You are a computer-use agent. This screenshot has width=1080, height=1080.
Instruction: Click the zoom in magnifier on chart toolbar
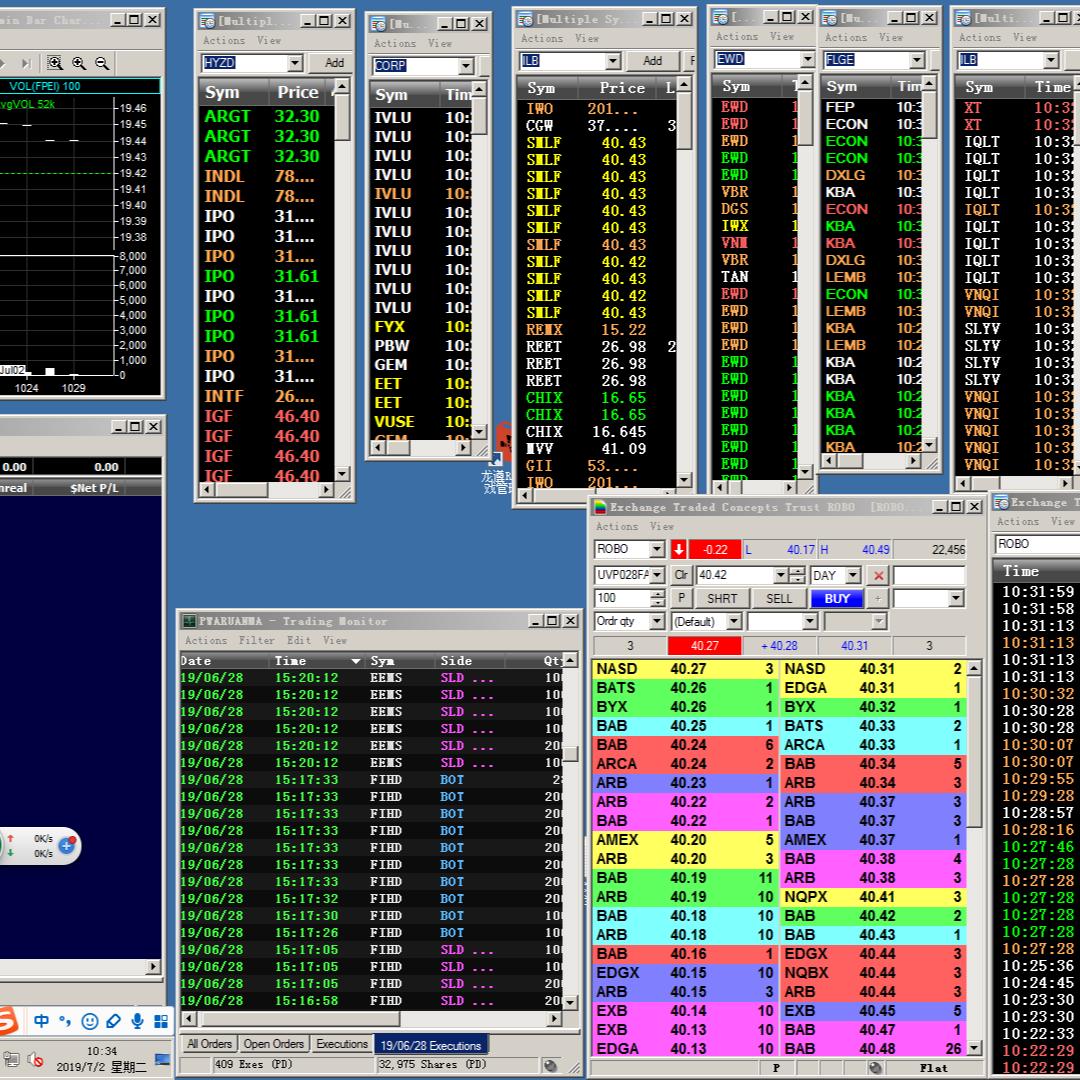pyautogui.click(x=79, y=63)
